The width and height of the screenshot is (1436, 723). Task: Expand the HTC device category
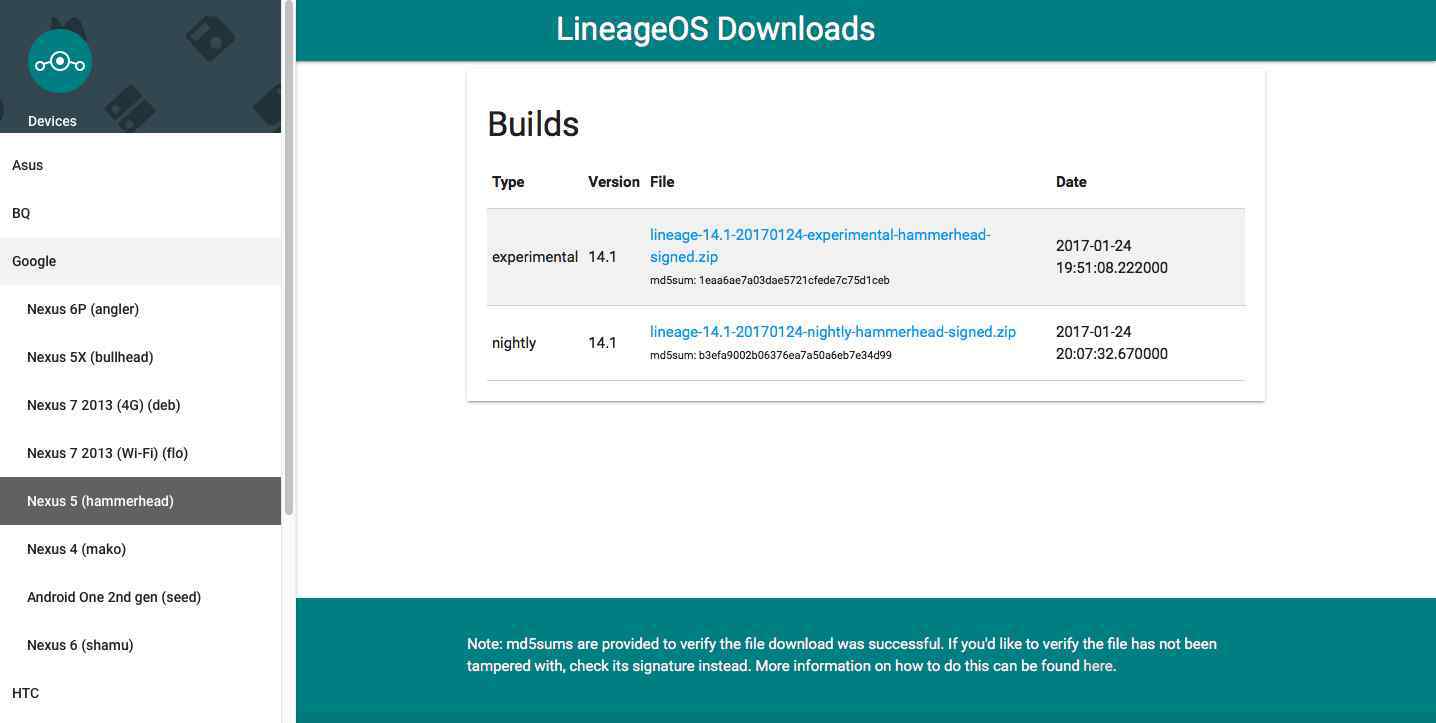pos(140,693)
